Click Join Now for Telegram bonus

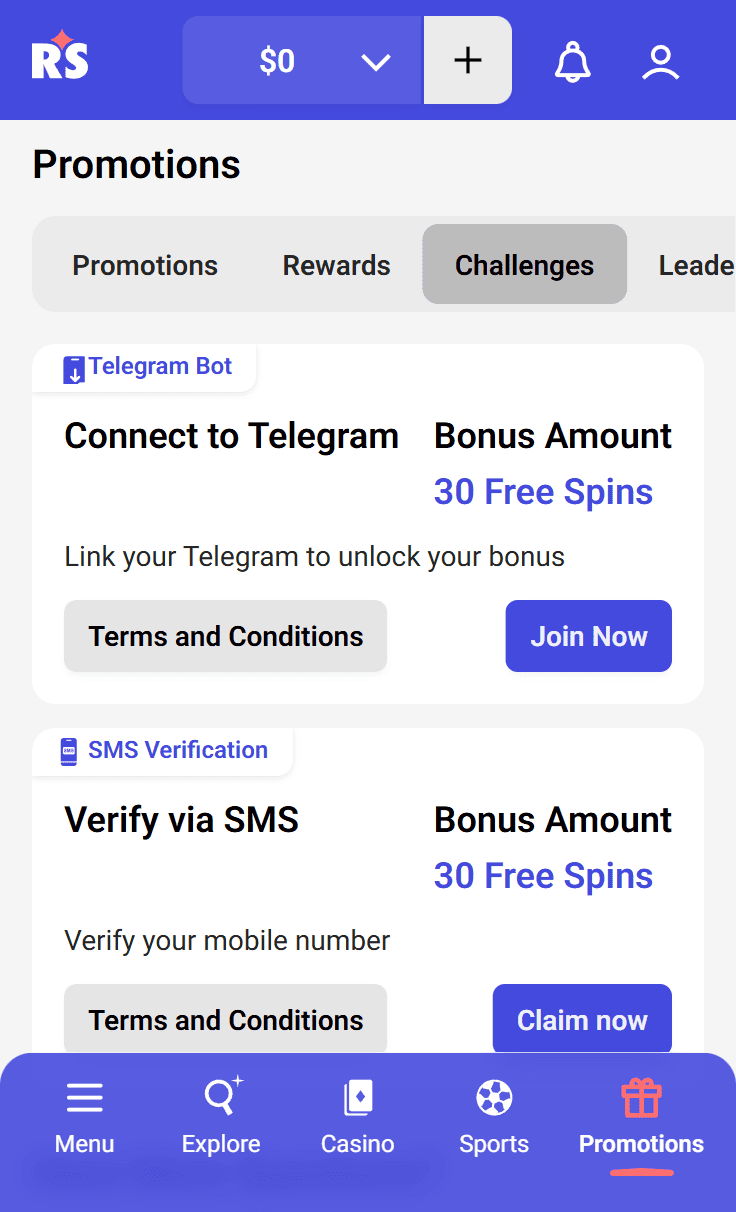pyautogui.click(x=588, y=636)
